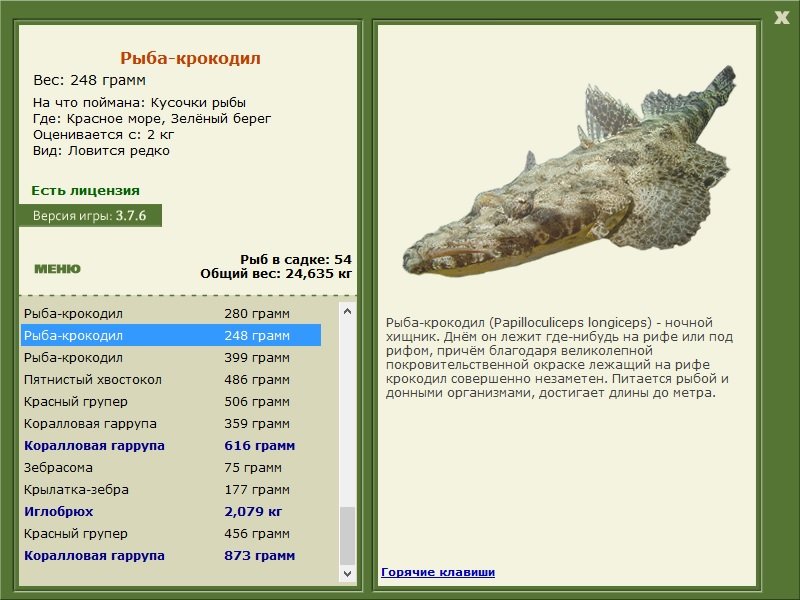Pick Красный групер 456 грамм
Viewport: 800px width, 600px height.
(x=171, y=533)
